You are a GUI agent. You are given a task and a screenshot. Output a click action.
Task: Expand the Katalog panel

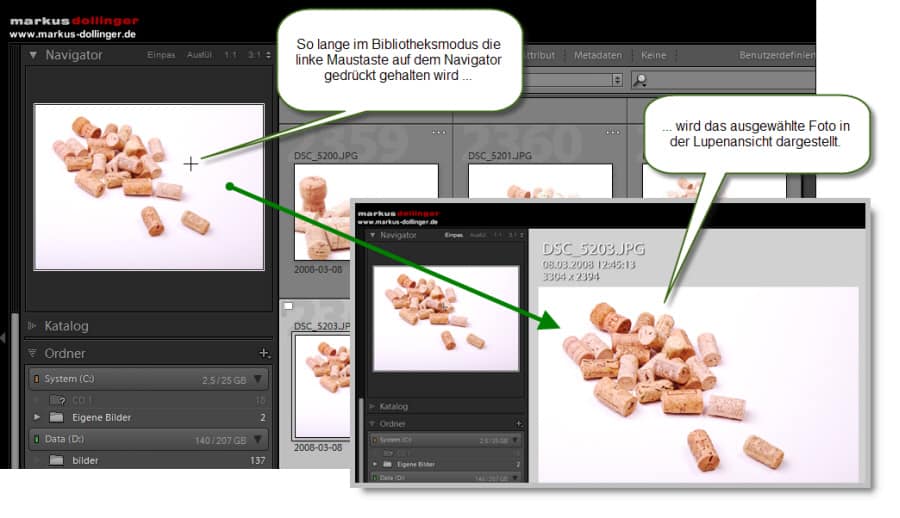pyautogui.click(x=33, y=325)
